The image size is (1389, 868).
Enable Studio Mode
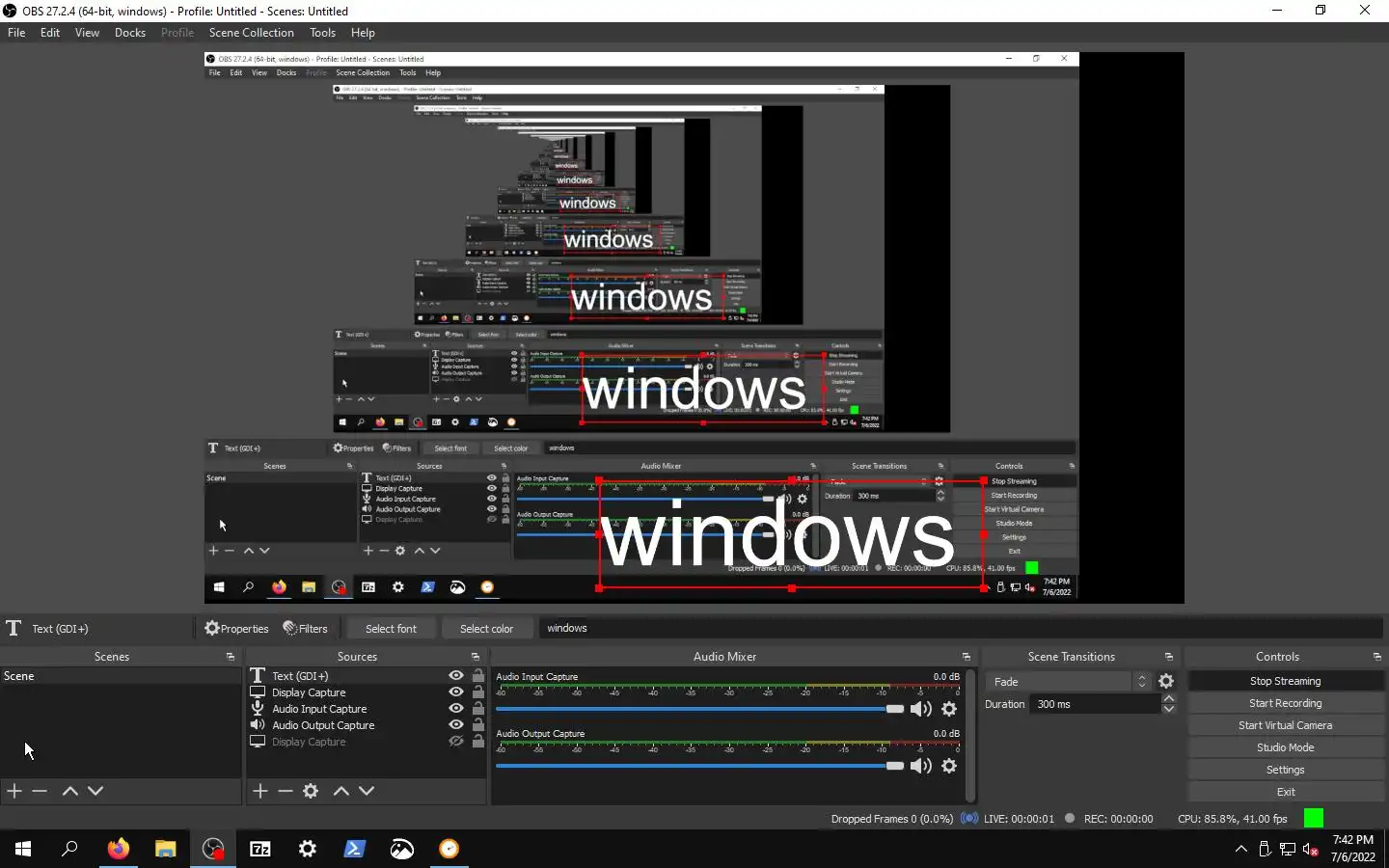[x=1286, y=747]
